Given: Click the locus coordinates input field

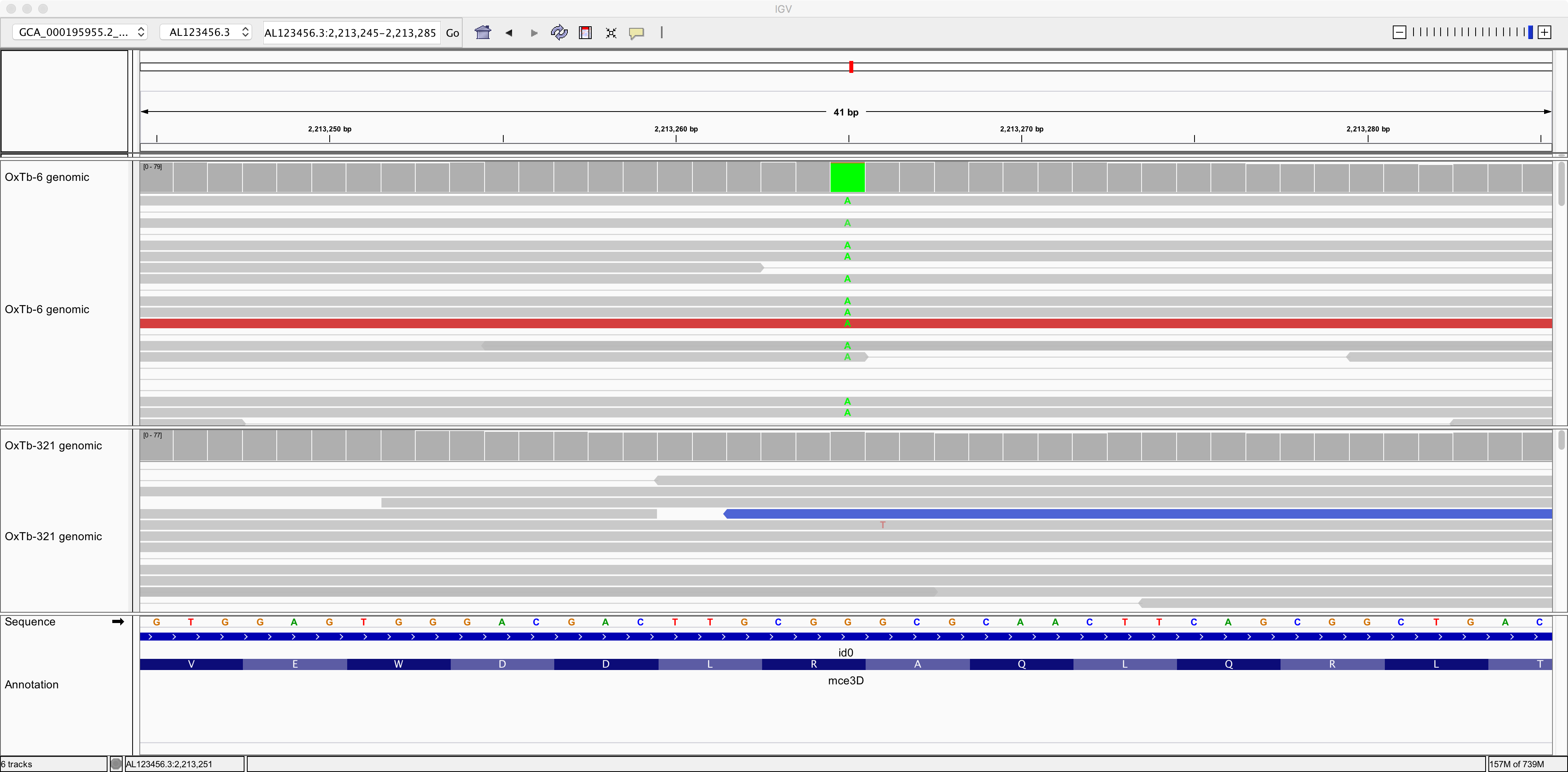Looking at the screenshot, I should (x=351, y=33).
